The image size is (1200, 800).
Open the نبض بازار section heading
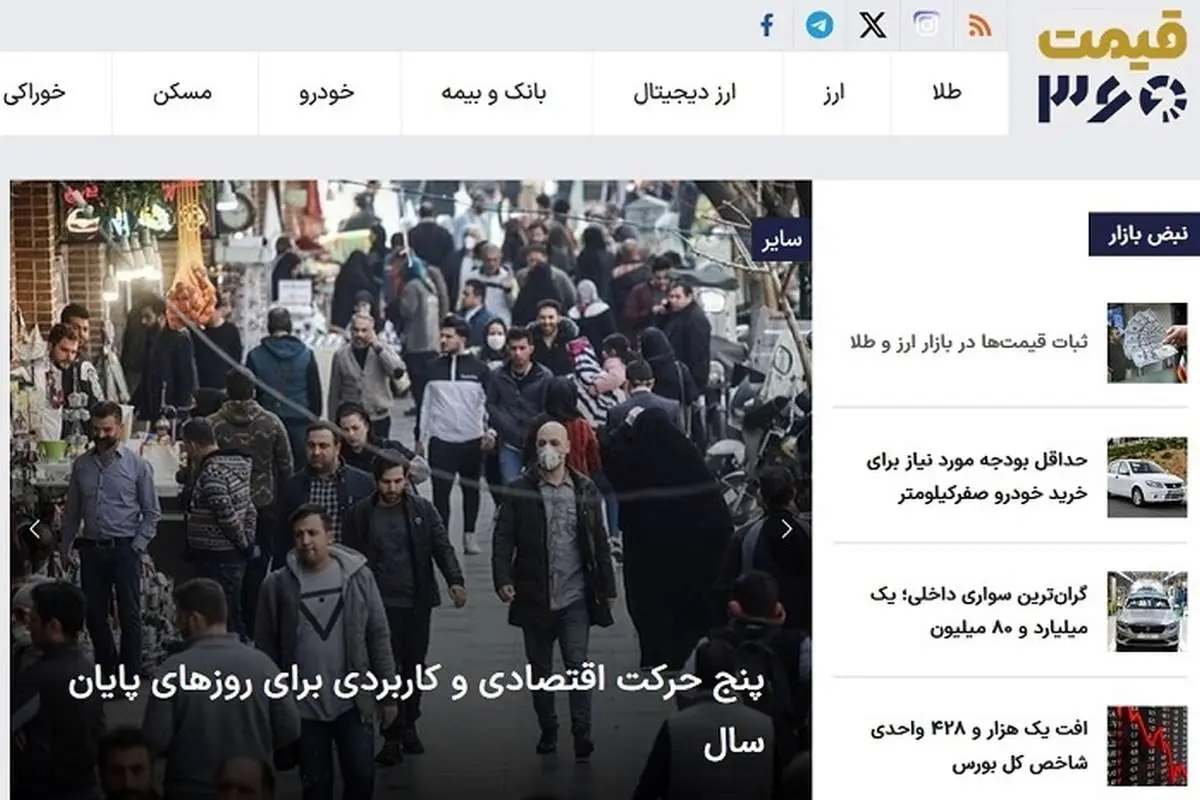1143,235
